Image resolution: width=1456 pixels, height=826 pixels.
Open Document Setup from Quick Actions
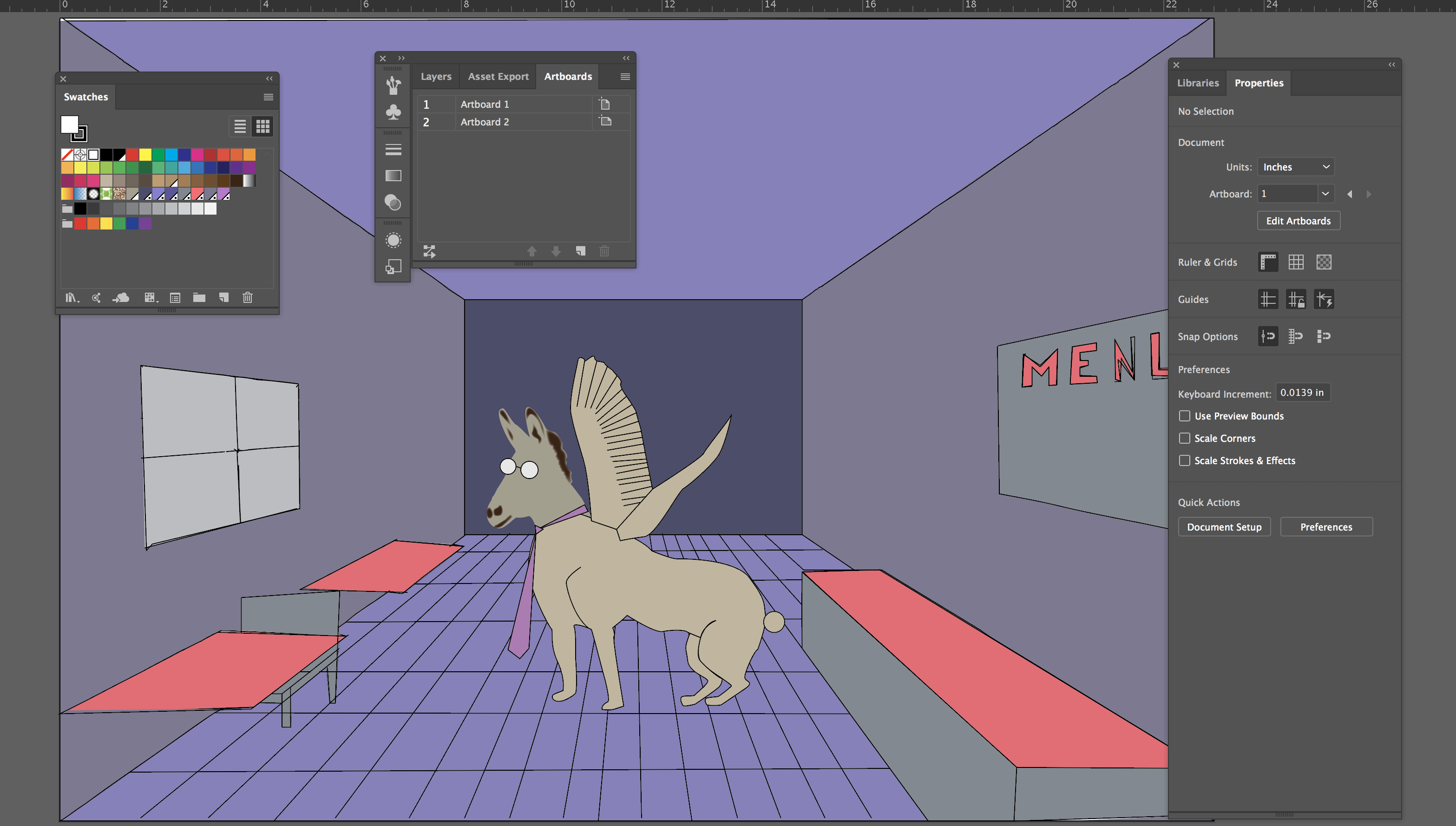[x=1224, y=526]
